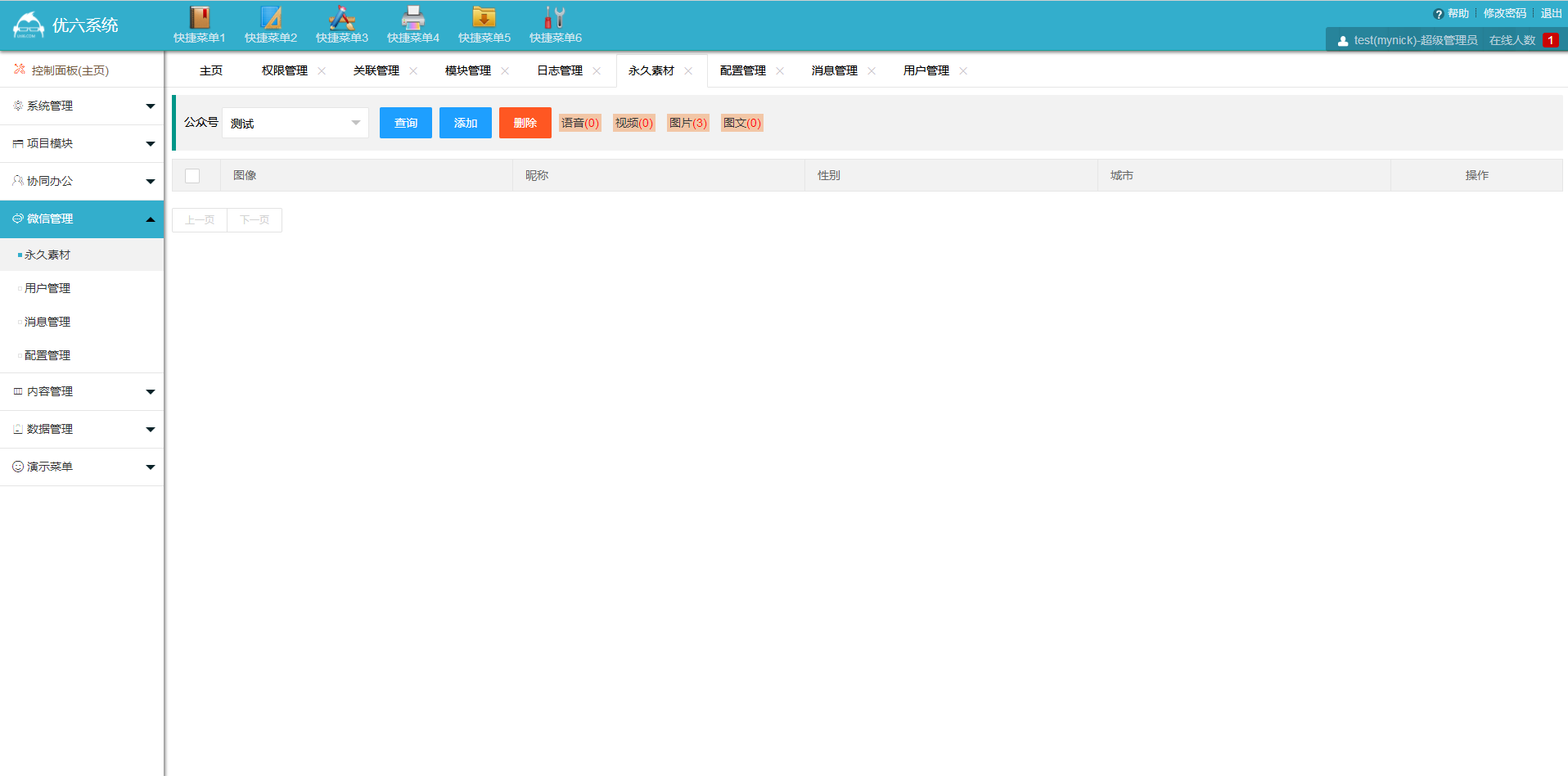The image size is (1568, 776).
Task: Open the 公众号 dropdown showing 测试
Action: point(295,123)
